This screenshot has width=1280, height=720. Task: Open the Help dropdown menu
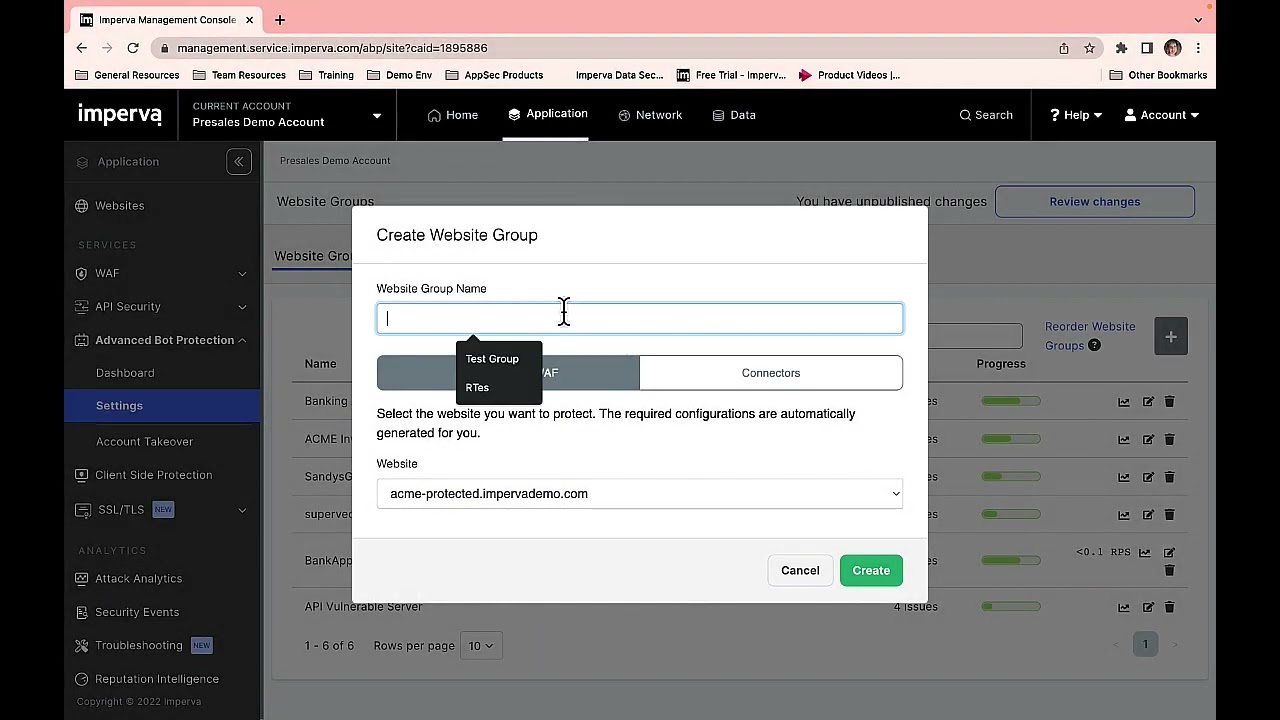(1076, 115)
